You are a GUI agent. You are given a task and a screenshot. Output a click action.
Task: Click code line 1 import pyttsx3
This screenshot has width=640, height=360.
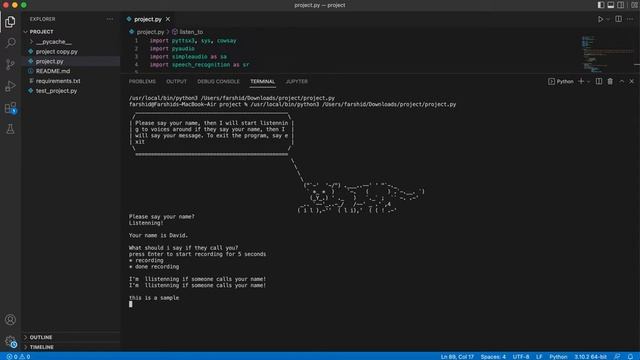pos(193,41)
